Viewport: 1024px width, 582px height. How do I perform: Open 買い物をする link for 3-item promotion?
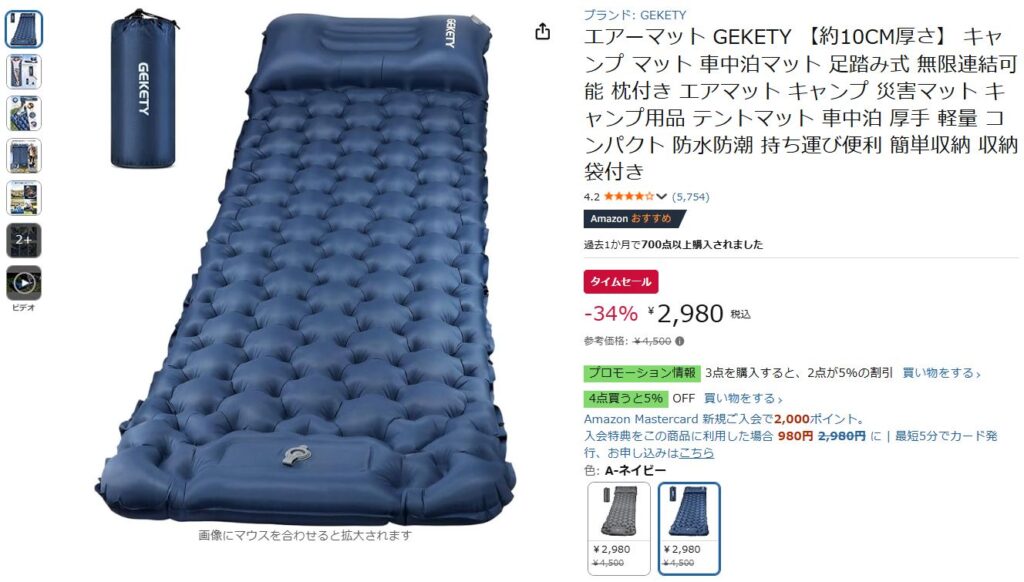(941, 373)
